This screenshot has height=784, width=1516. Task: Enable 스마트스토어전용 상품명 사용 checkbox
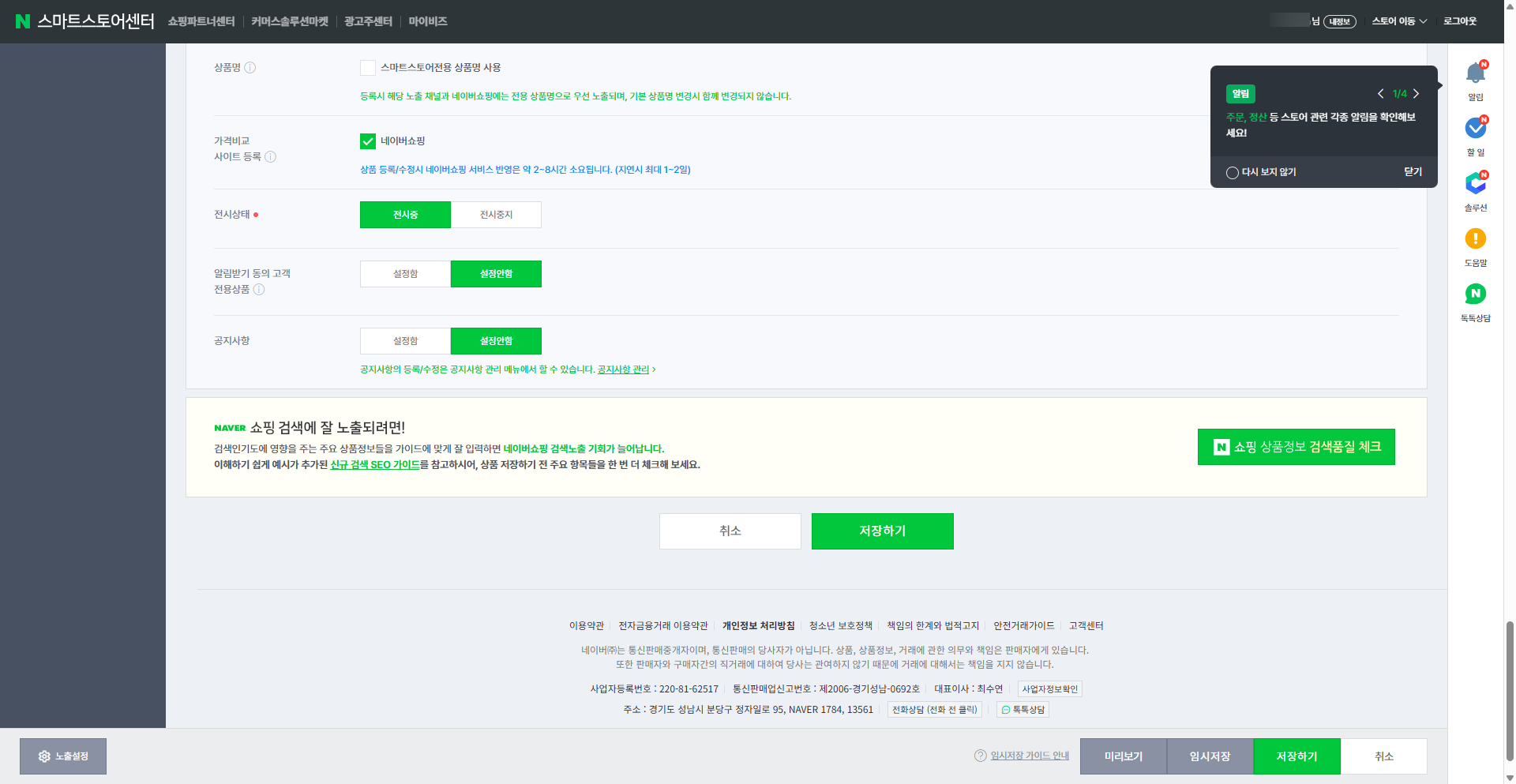click(368, 68)
